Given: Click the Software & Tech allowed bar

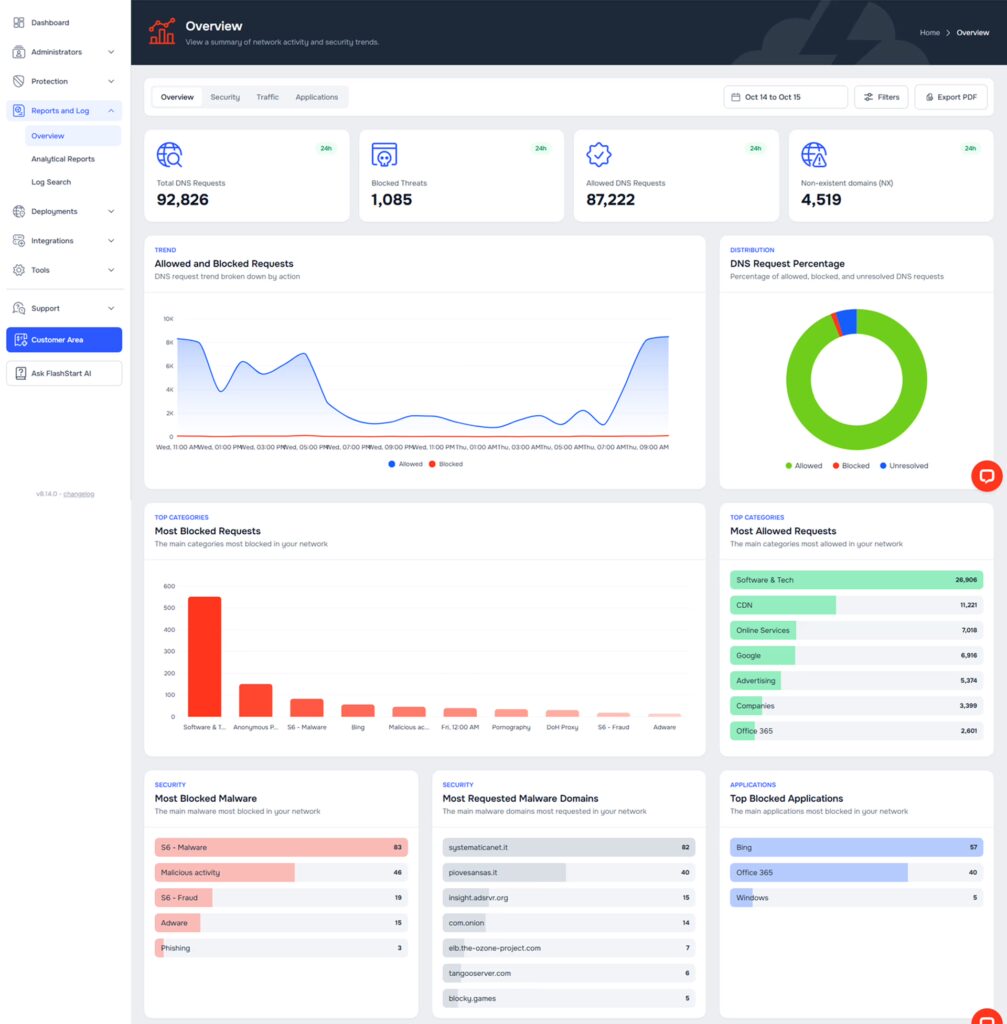Looking at the screenshot, I should tap(856, 579).
